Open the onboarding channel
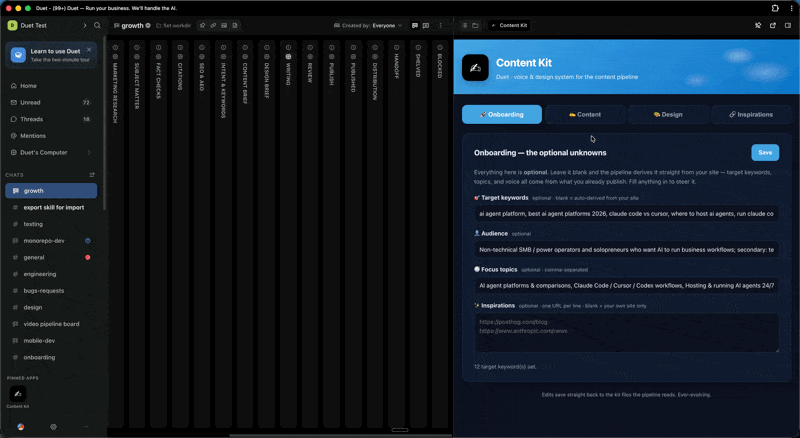This screenshot has height=438, width=800. [x=51, y=357]
